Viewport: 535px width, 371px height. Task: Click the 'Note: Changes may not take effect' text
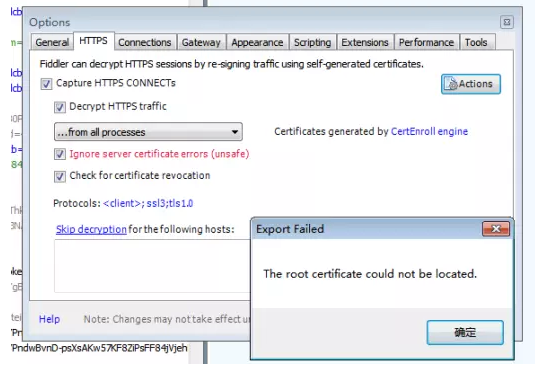[x=167, y=319]
